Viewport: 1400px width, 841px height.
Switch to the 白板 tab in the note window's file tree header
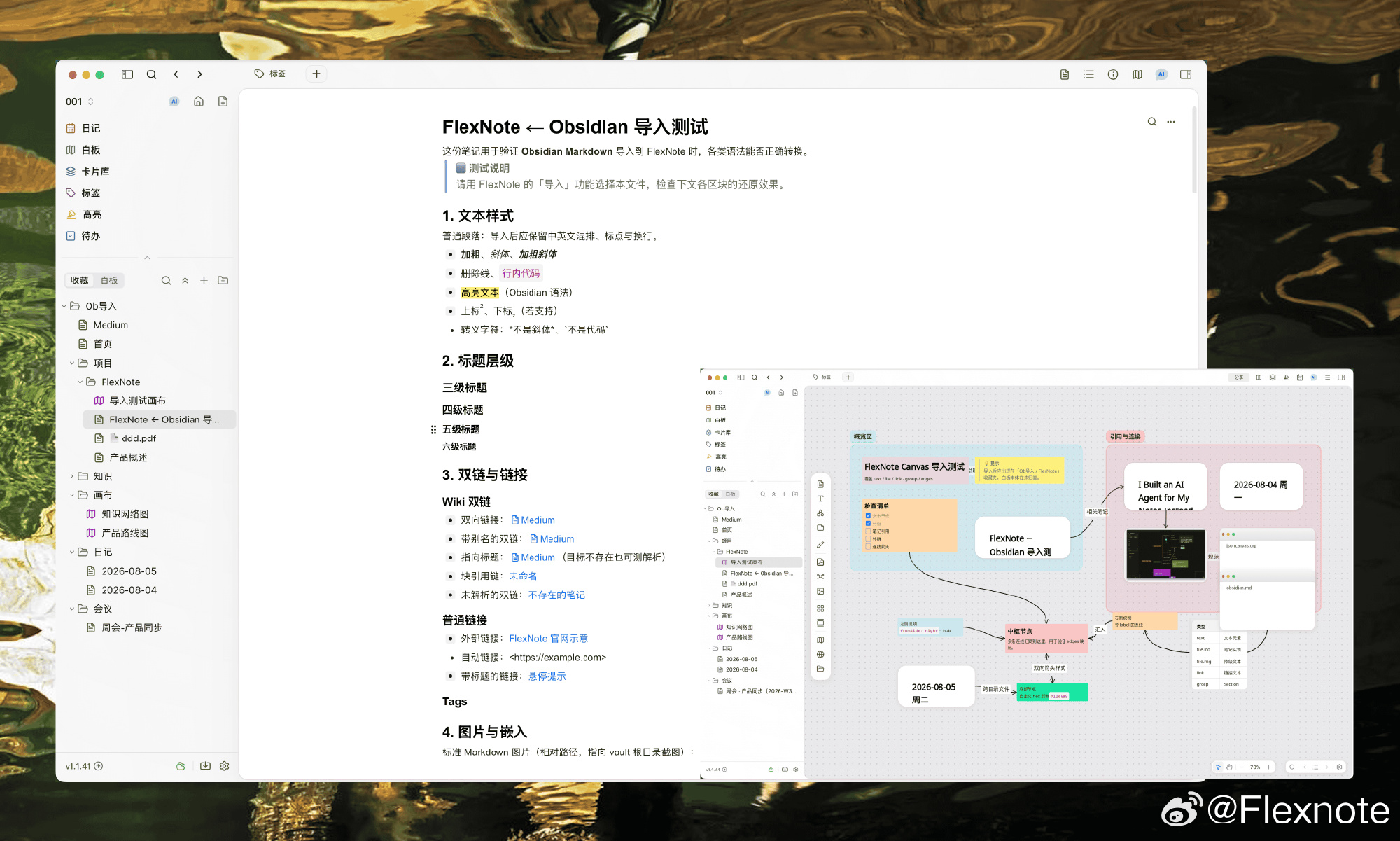click(109, 280)
